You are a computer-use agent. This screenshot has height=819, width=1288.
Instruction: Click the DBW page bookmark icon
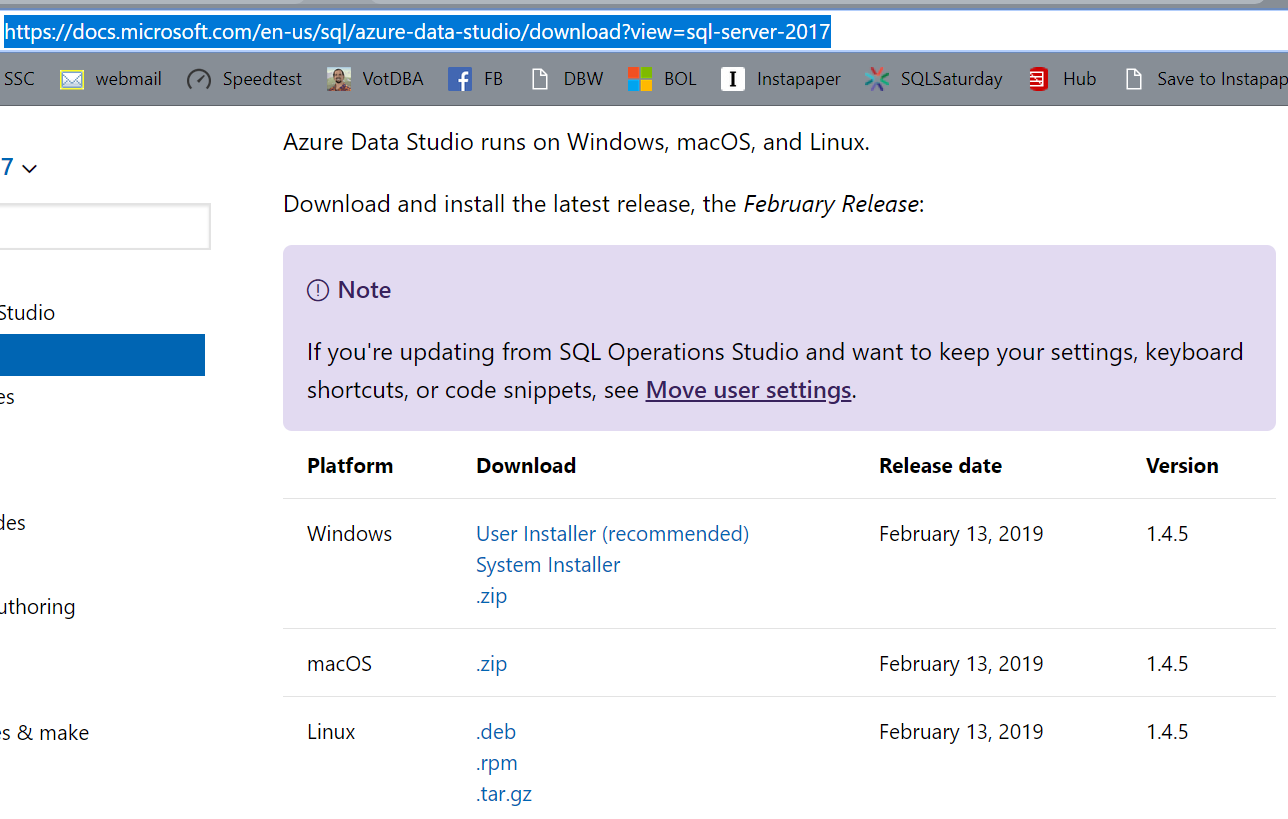point(540,79)
